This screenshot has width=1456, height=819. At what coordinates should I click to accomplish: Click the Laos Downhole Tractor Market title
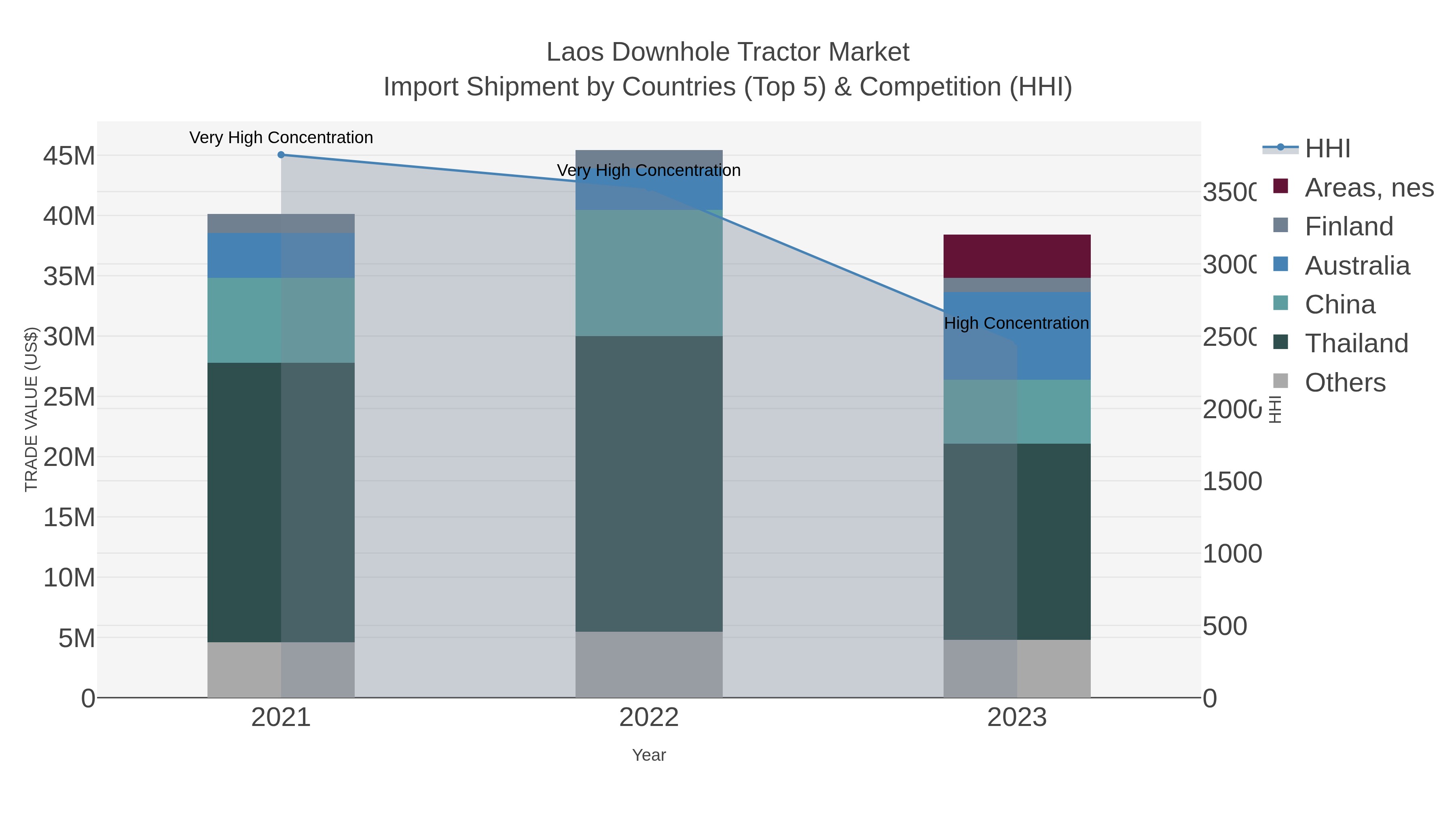click(728, 52)
